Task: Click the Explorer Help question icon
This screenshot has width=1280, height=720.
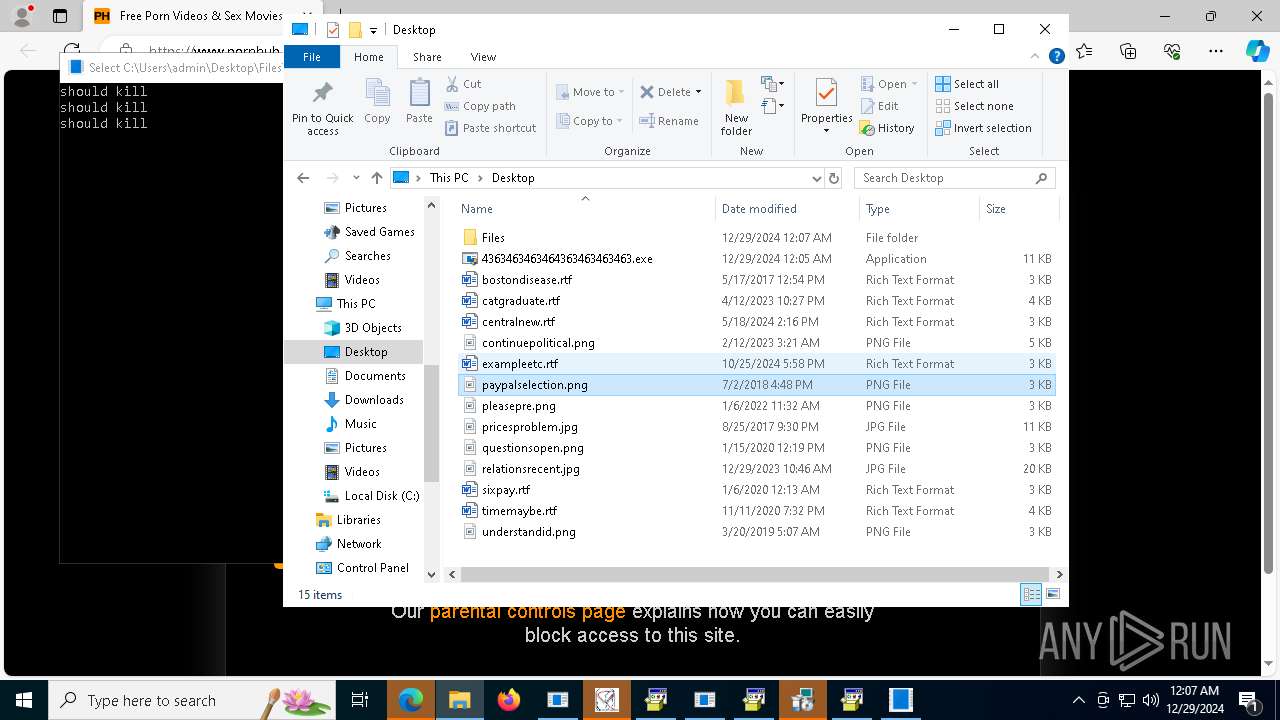Action: [x=1056, y=57]
